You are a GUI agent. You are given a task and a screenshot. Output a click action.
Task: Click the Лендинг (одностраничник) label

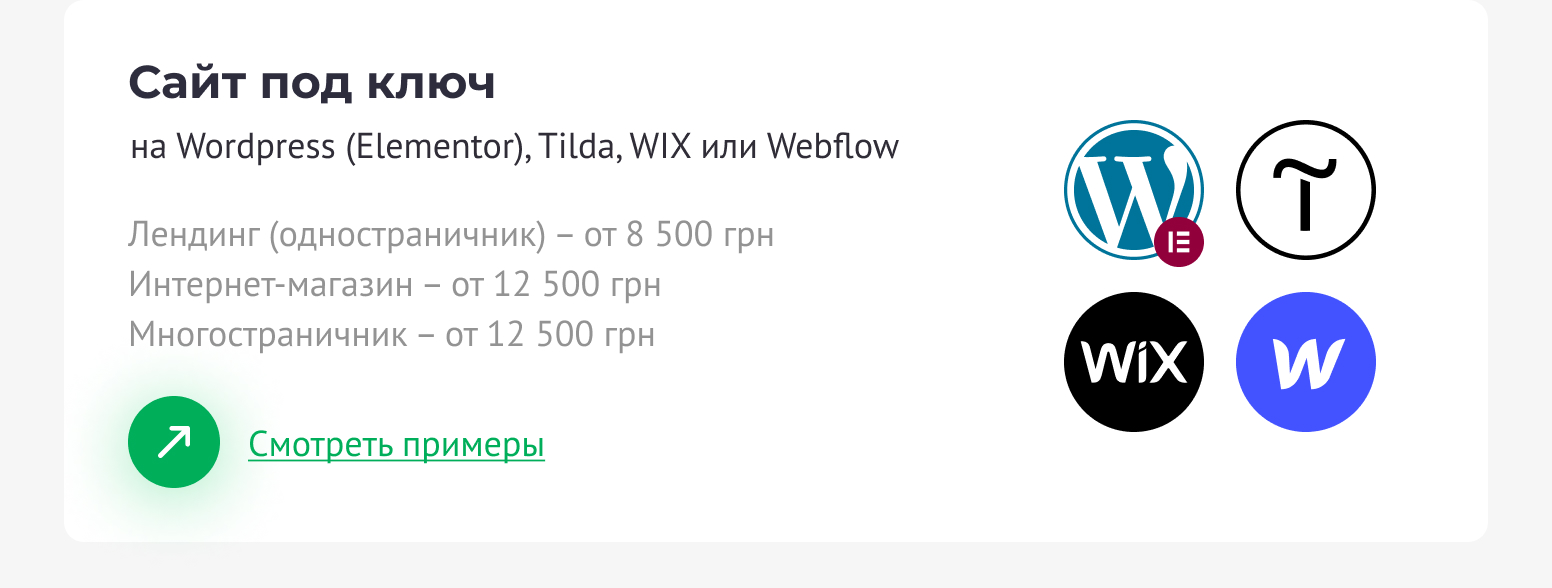click(337, 236)
